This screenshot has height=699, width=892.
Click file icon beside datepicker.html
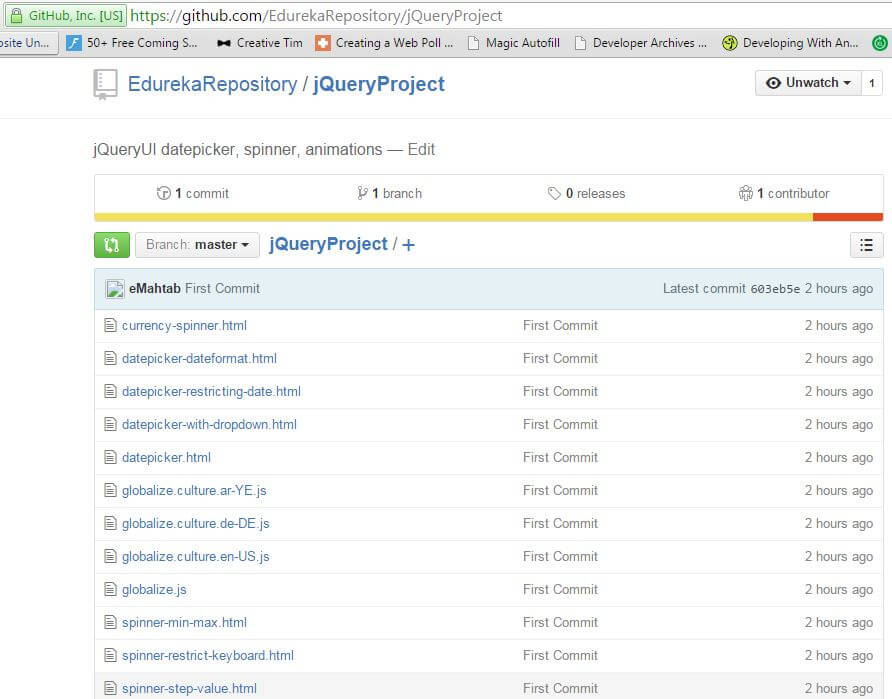tap(110, 457)
